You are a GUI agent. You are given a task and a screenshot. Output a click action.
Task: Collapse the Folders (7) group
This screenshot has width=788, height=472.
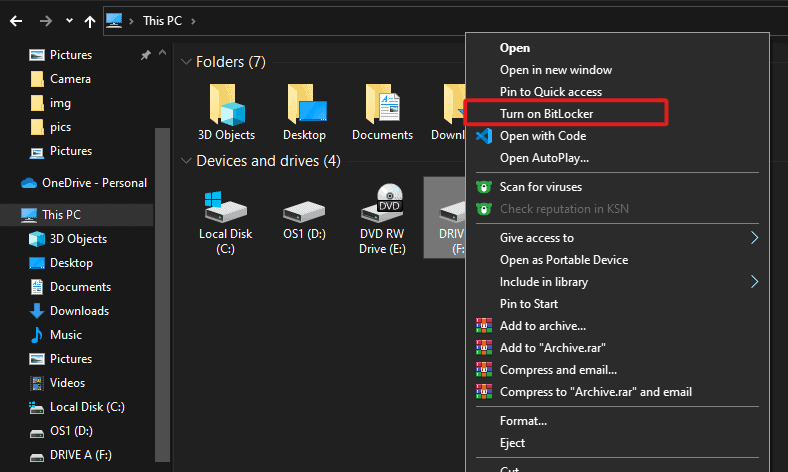click(x=186, y=62)
